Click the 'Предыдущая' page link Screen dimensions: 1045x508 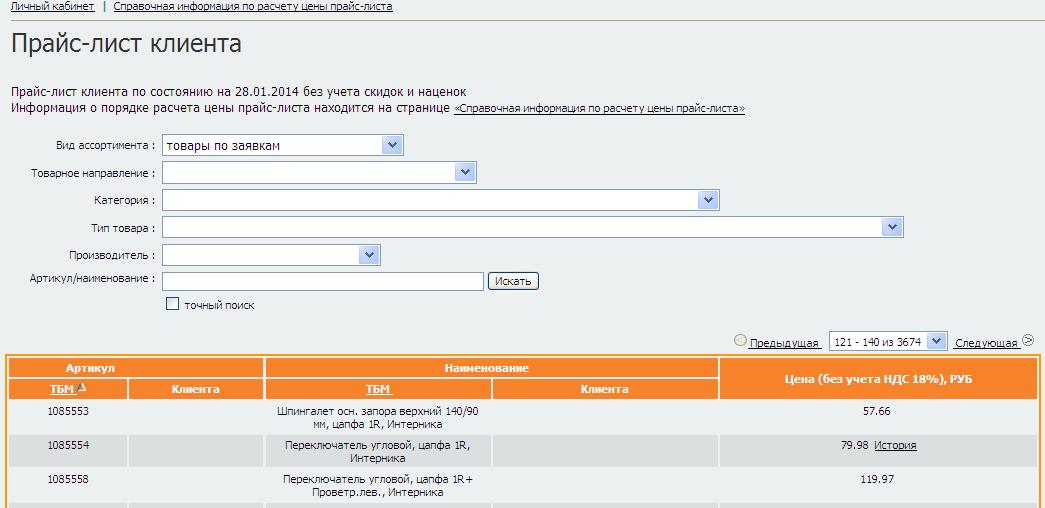pyautogui.click(x=785, y=343)
